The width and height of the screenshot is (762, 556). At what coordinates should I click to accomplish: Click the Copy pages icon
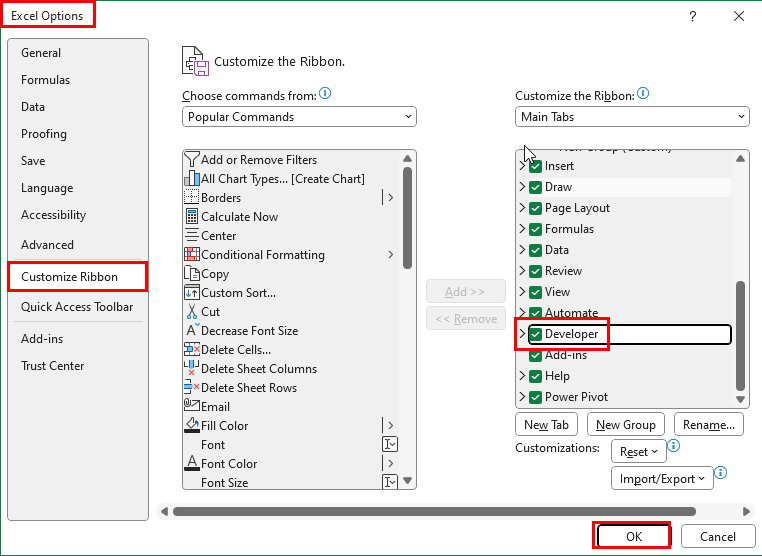tap(192, 273)
